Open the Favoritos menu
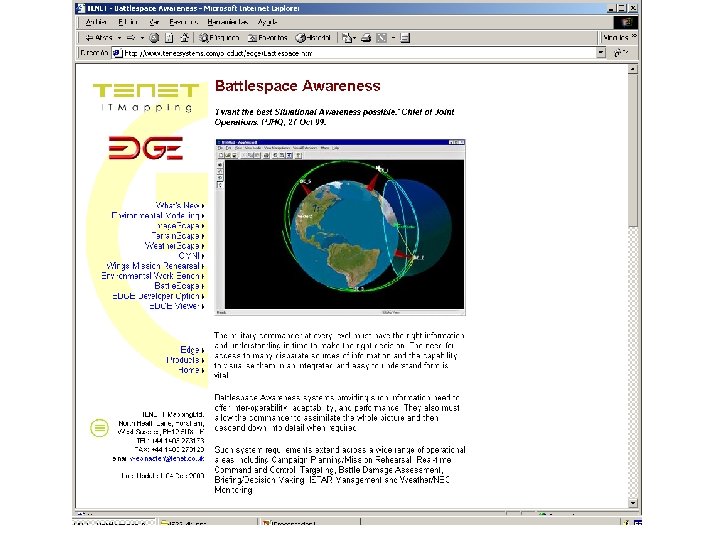 coord(183,22)
